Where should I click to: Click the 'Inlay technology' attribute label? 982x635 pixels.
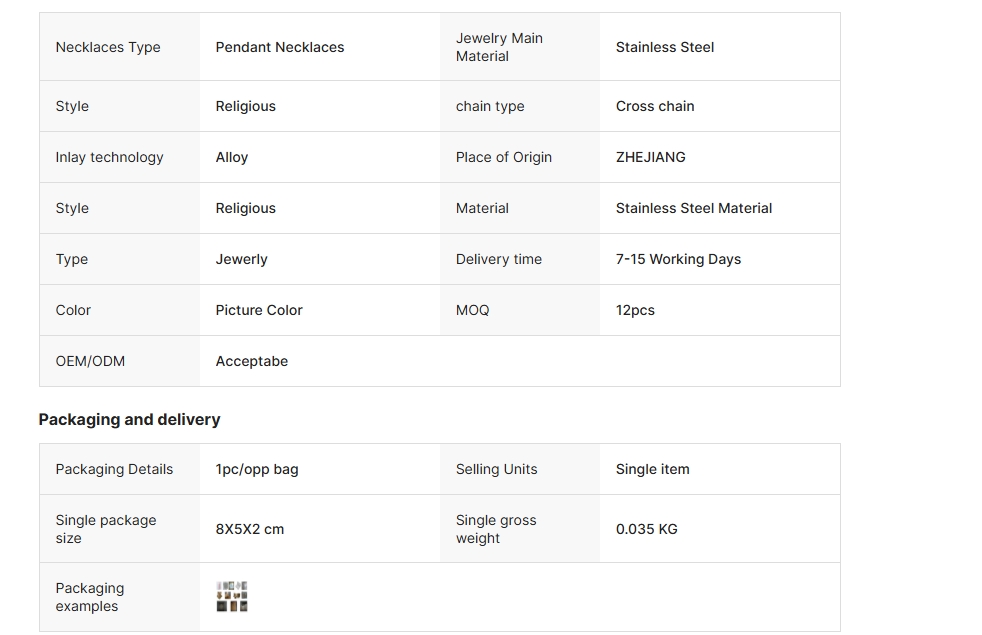(109, 157)
